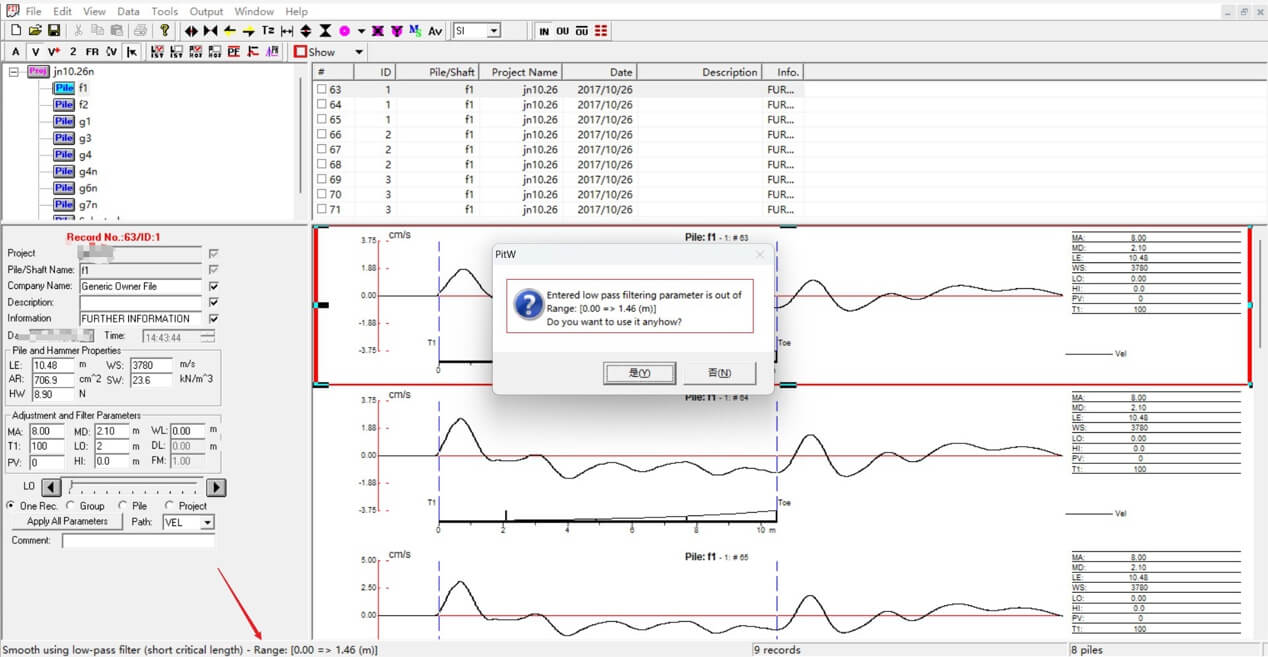Image resolution: width=1268 pixels, height=657 pixels.
Task: Click the 否(N) button in PitW dialog
Action: pos(719,373)
